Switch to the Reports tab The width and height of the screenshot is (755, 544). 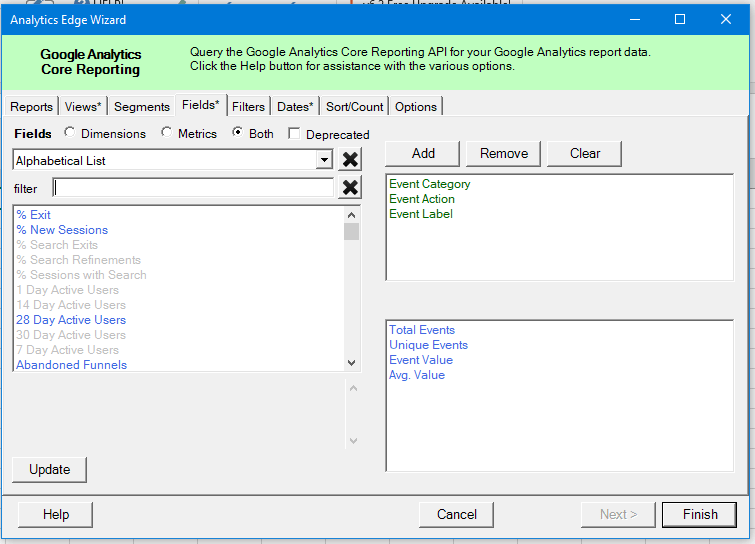pos(31,107)
